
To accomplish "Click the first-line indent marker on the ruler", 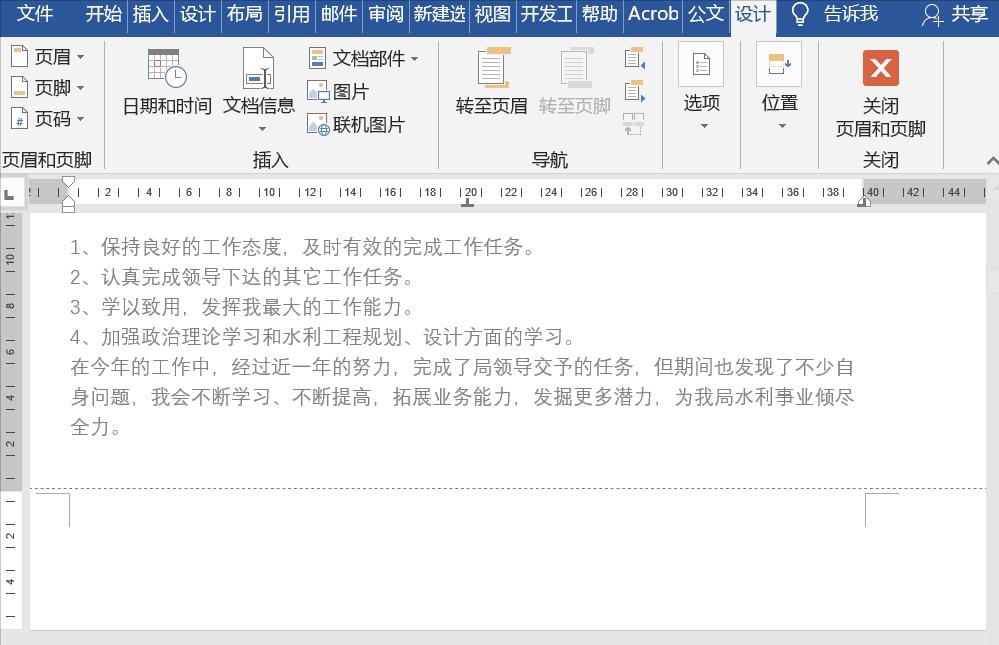I will click(x=68, y=184).
